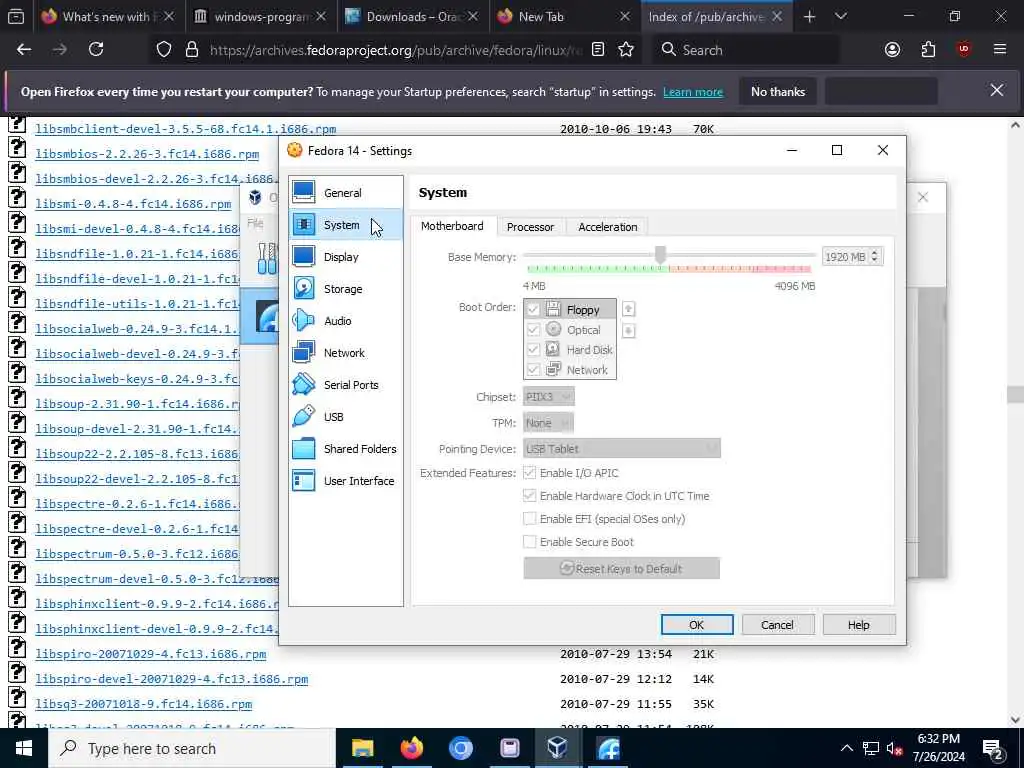Open the Learn more link

pos(693,92)
